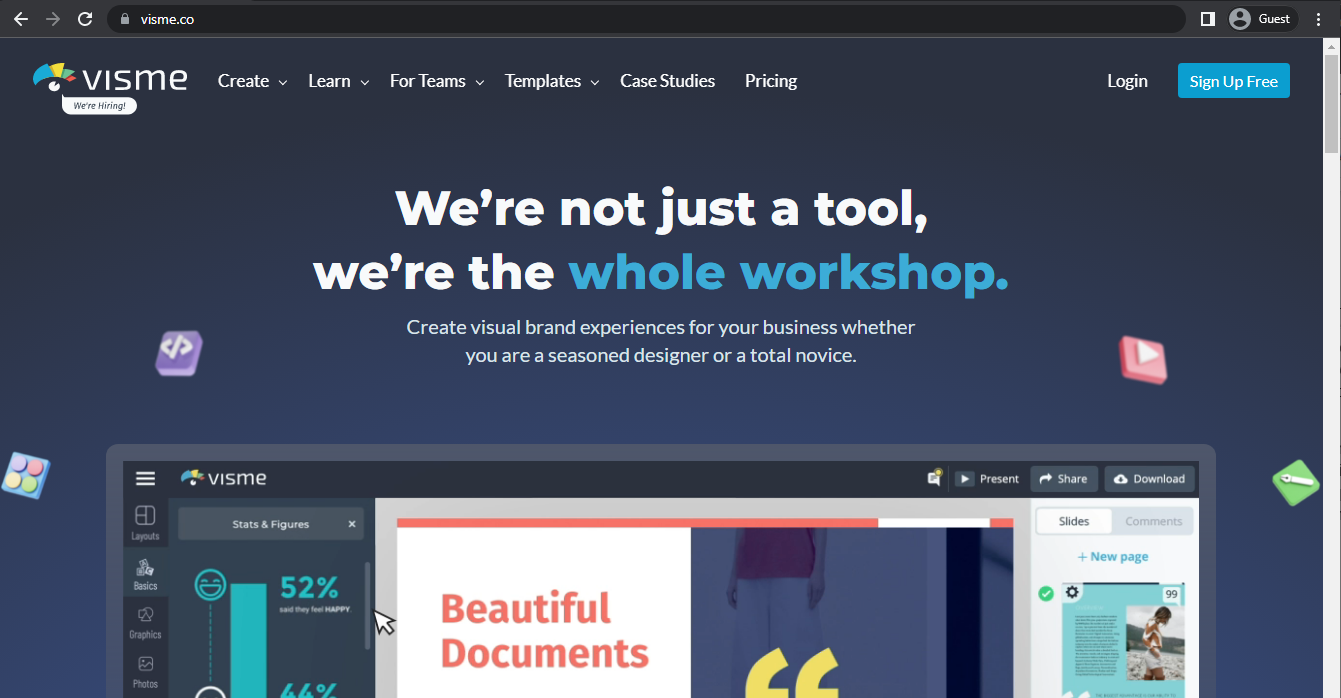1341x698 pixels.
Task: Expand the Templates menu
Action: click(x=552, y=81)
